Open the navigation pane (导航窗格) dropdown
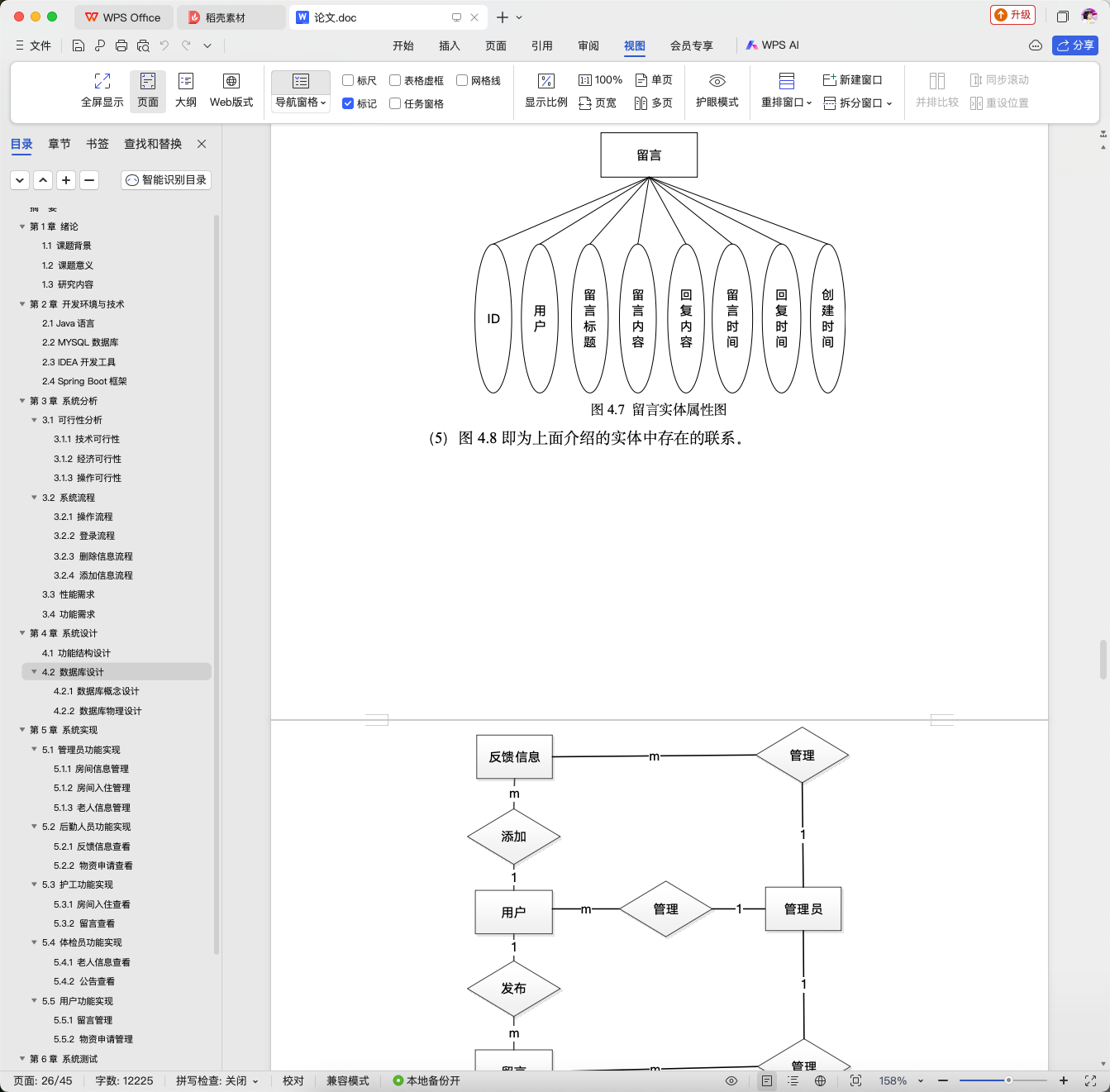Viewport: 1110px width, 1092px height. point(301,103)
